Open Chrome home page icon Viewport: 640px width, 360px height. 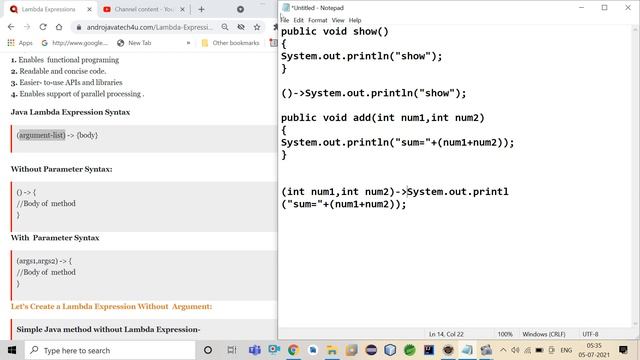(59, 27)
